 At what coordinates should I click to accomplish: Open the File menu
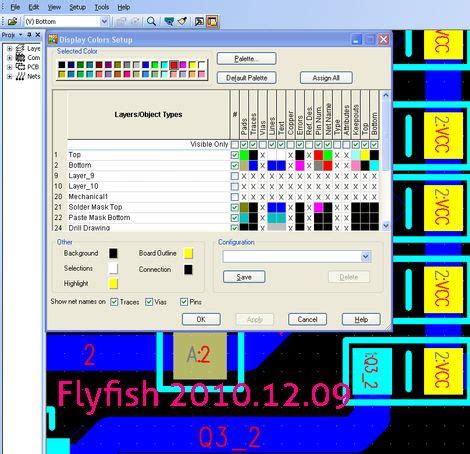(x=15, y=7)
